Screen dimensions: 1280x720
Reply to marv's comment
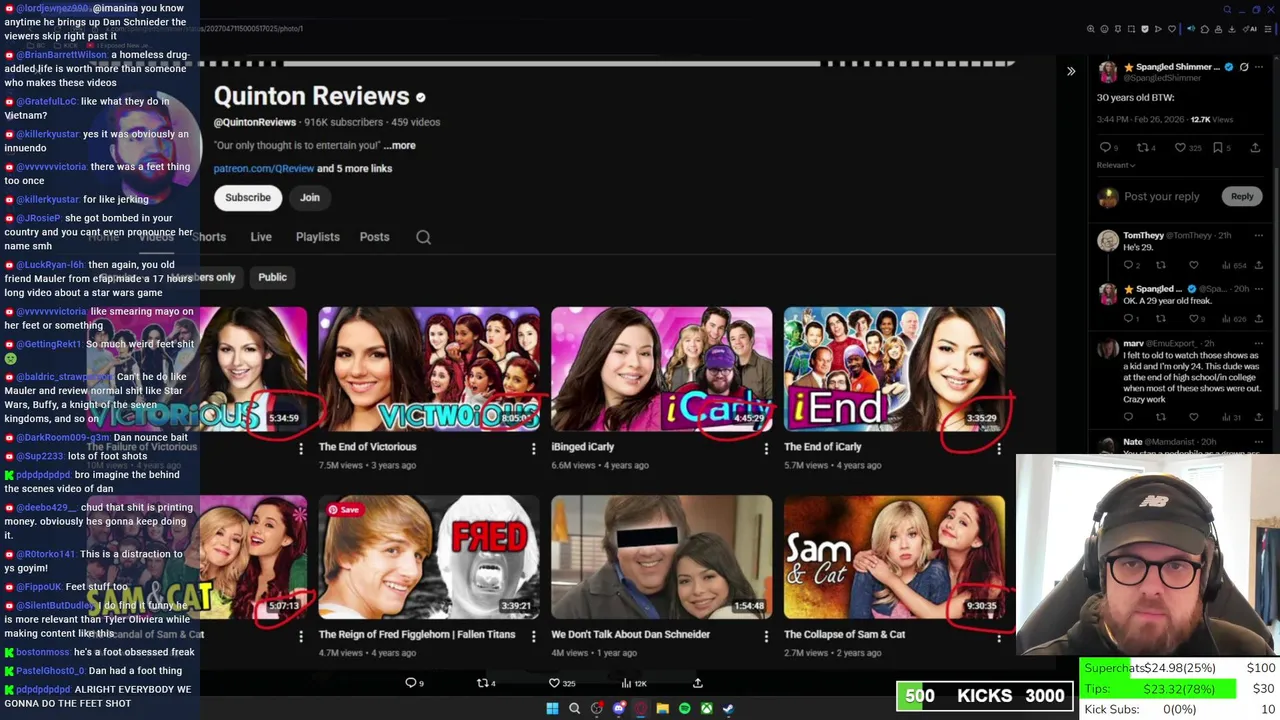pos(1128,417)
